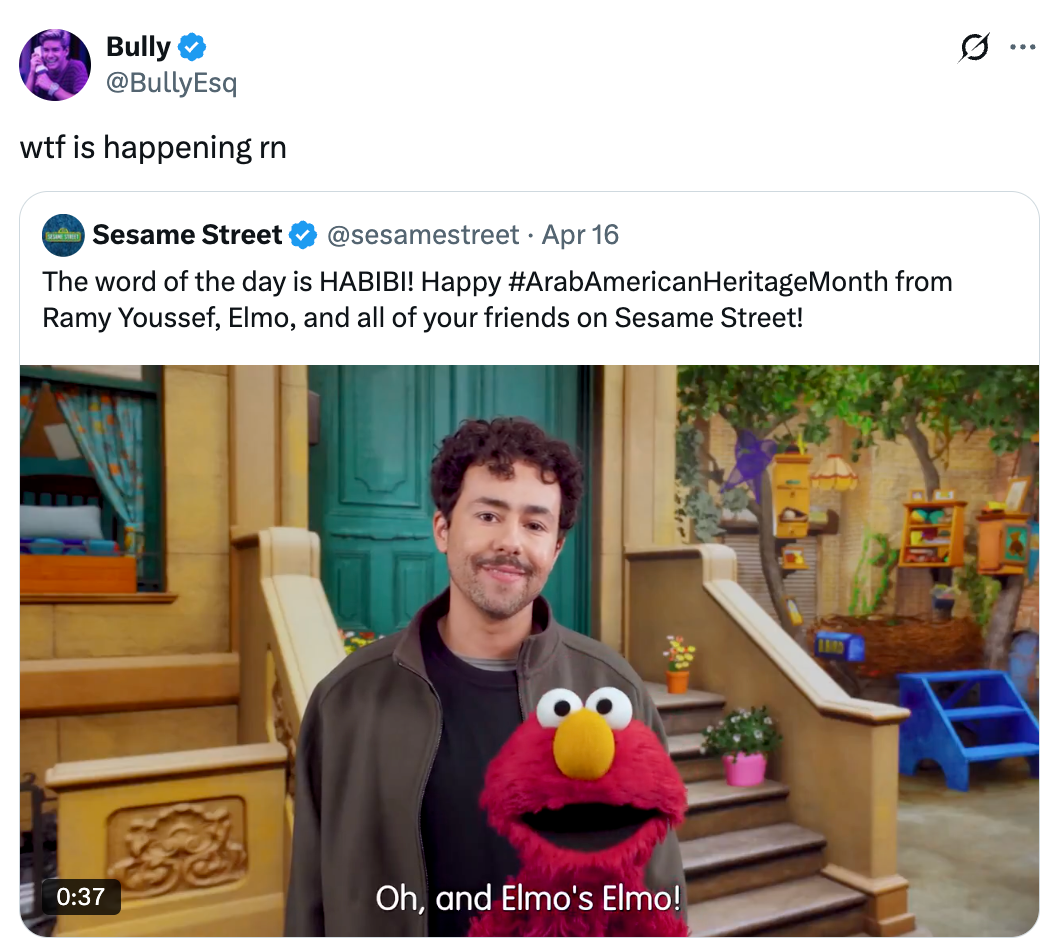This screenshot has width=1058, height=950.
Task: Click the blue verified badge beside Bully
Action: click(x=192, y=47)
